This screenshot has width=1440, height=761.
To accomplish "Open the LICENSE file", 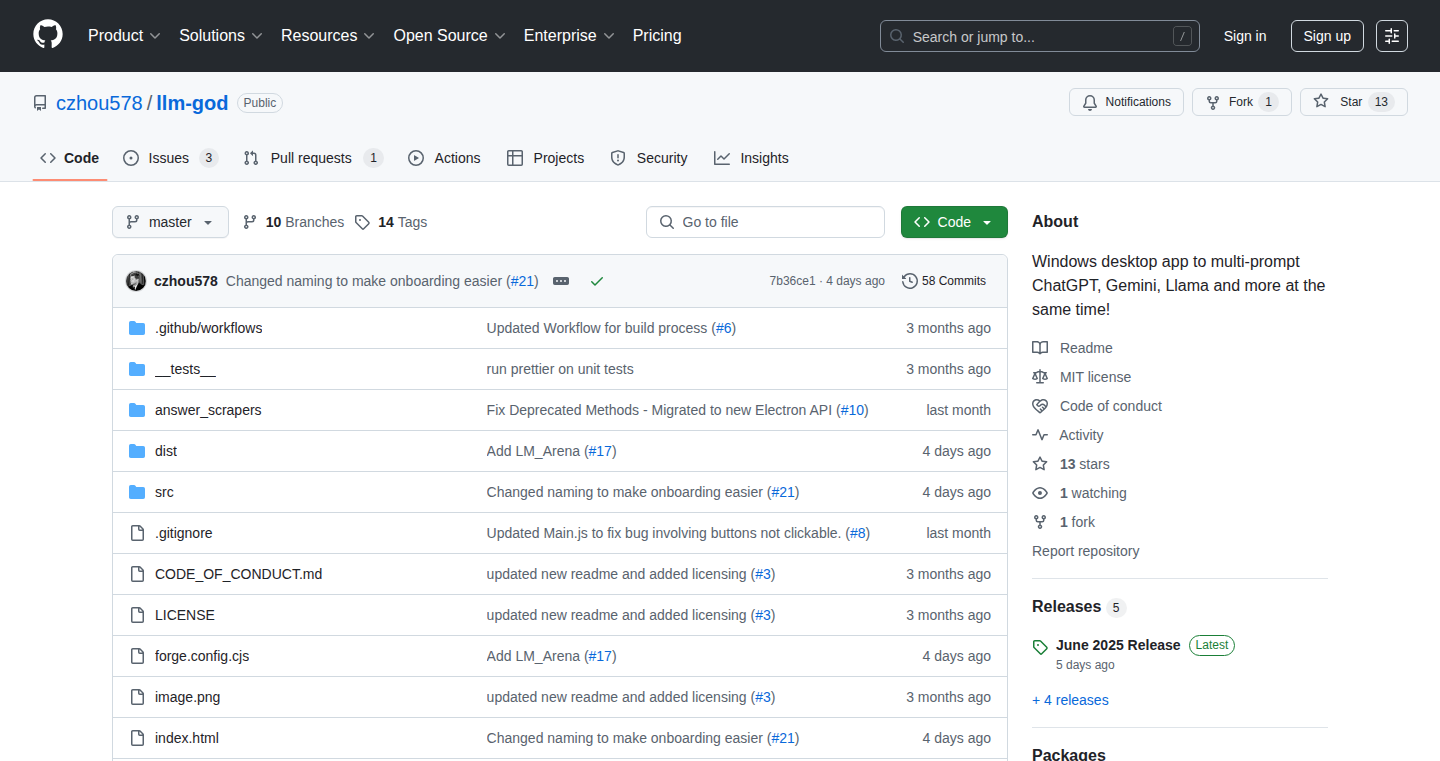I will tap(185, 615).
